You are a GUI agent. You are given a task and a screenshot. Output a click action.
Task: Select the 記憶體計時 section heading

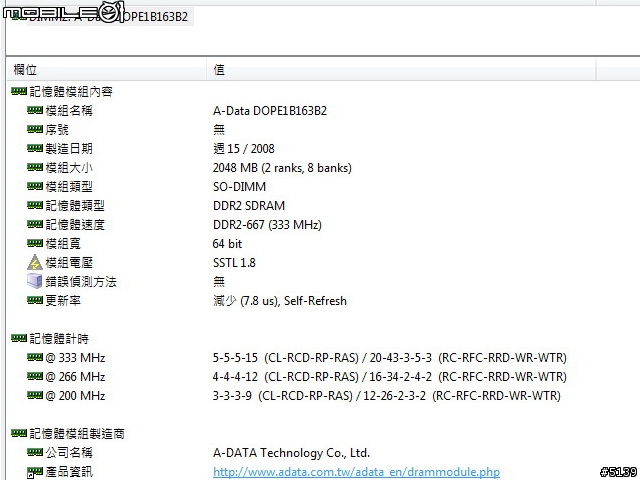[59, 338]
